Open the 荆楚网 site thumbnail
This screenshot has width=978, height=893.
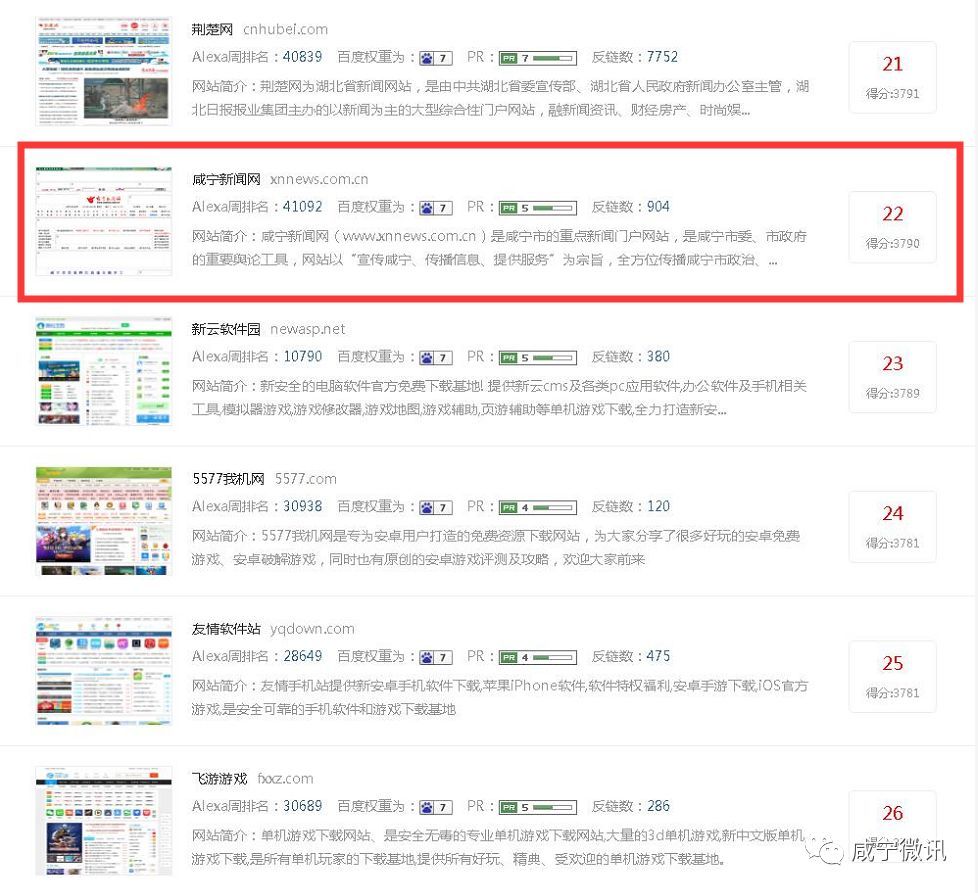coord(104,71)
